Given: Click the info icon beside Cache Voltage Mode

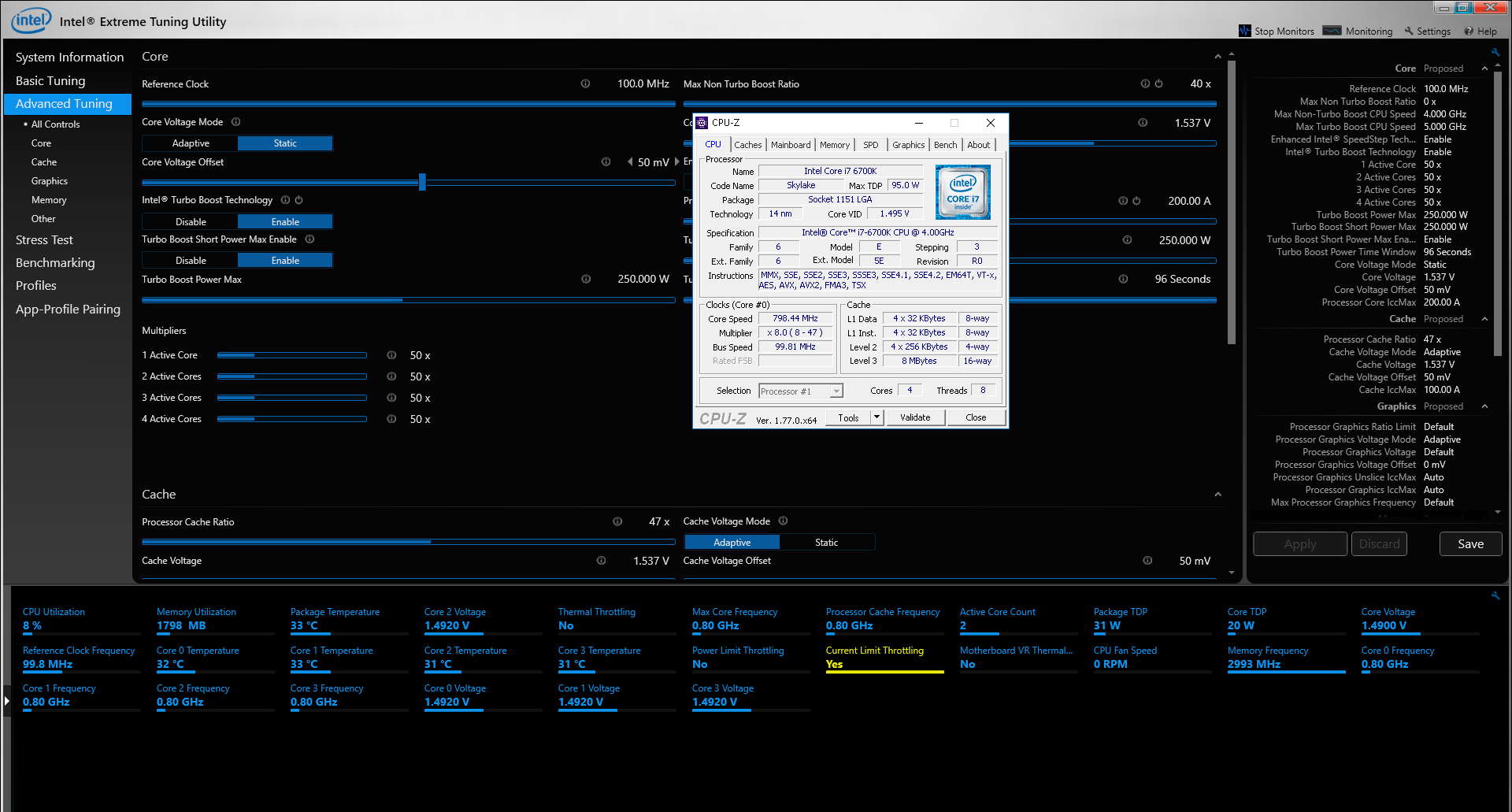Looking at the screenshot, I should pyautogui.click(x=783, y=521).
